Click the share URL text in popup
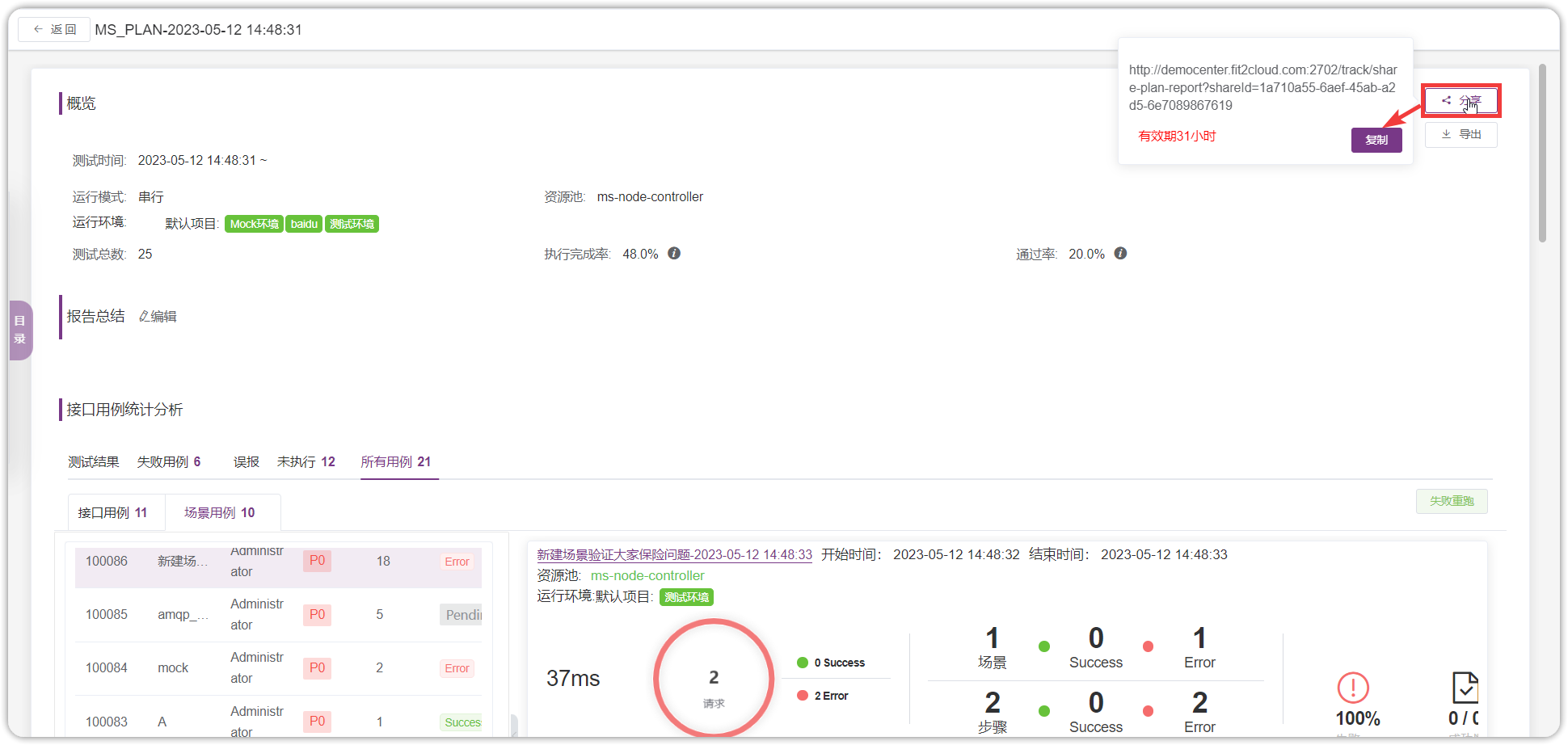The width and height of the screenshot is (1568, 745). 1263,87
